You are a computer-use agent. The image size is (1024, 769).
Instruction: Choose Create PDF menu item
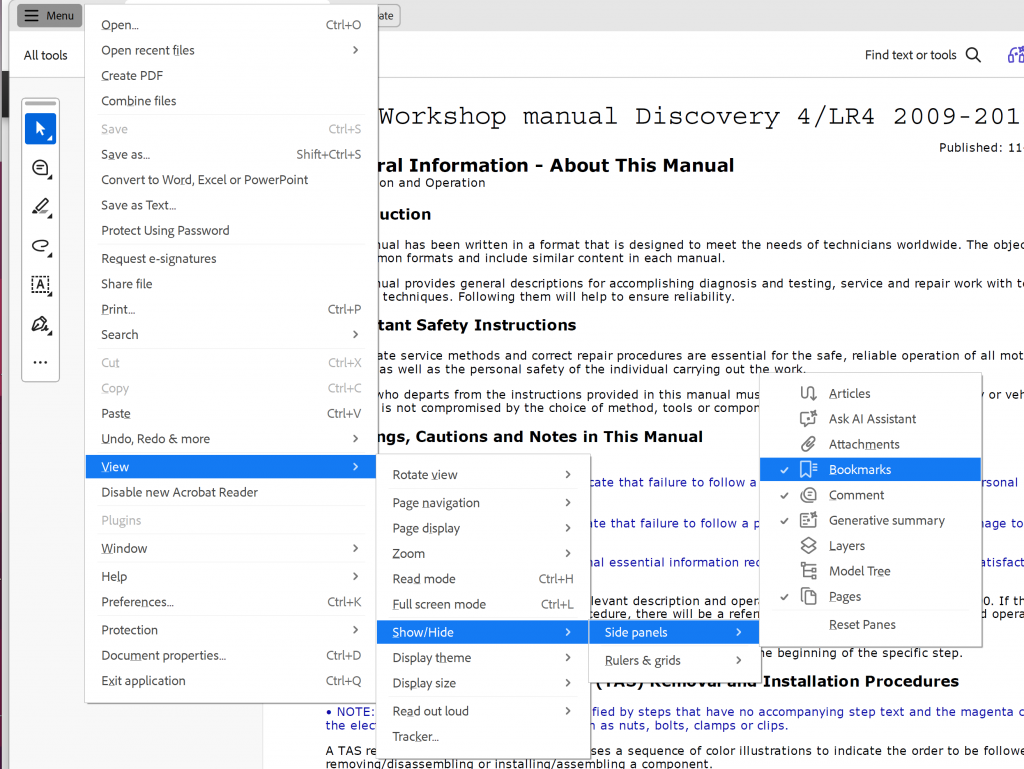231,76
